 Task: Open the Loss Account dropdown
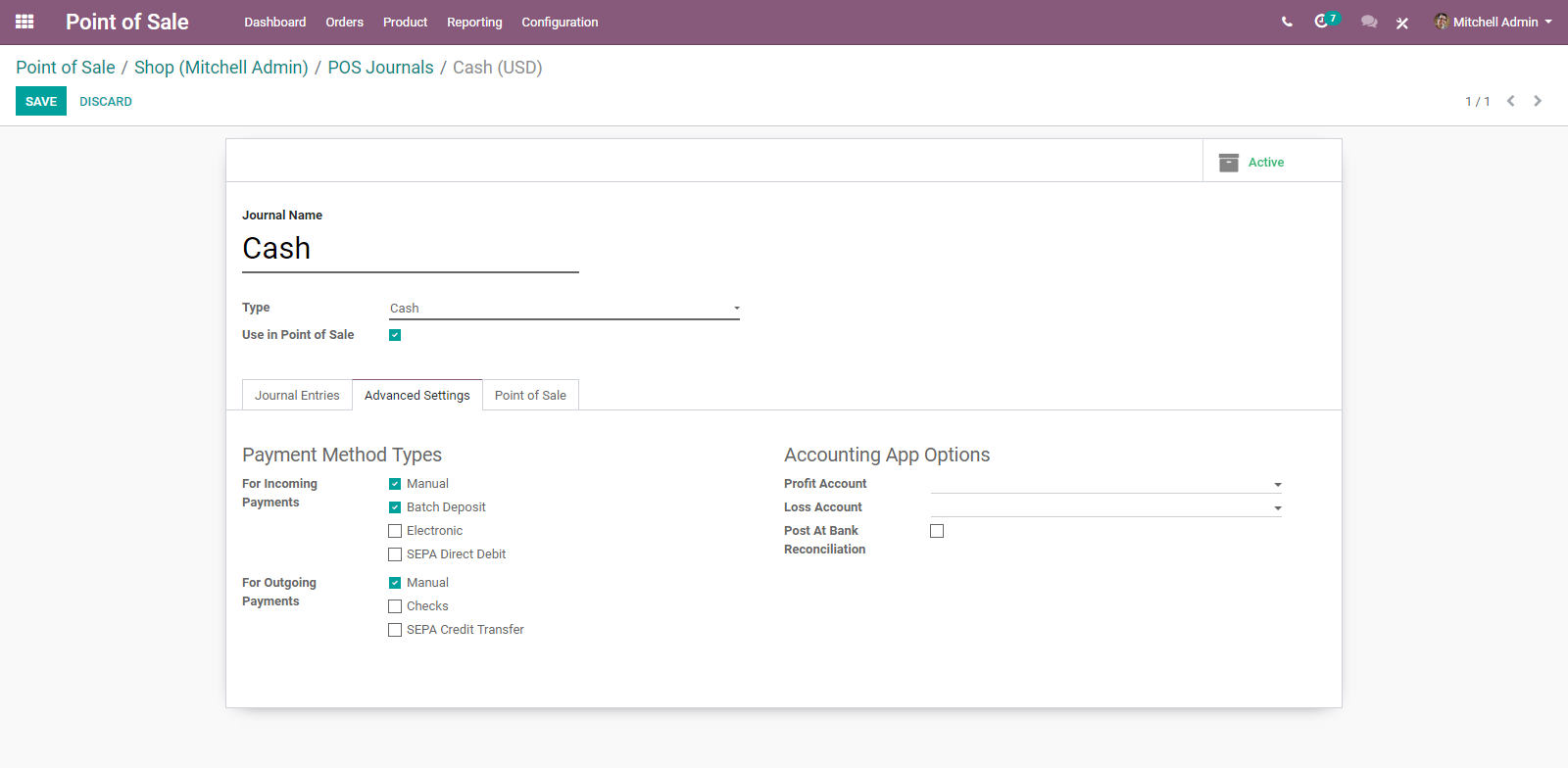[x=1106, y=507]
